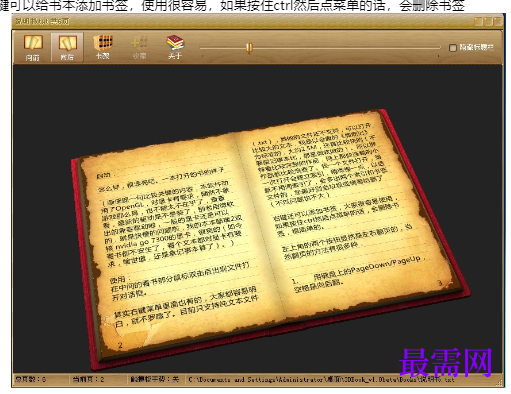
Task: Minimize the book reader window
Action: click(478, 21)
